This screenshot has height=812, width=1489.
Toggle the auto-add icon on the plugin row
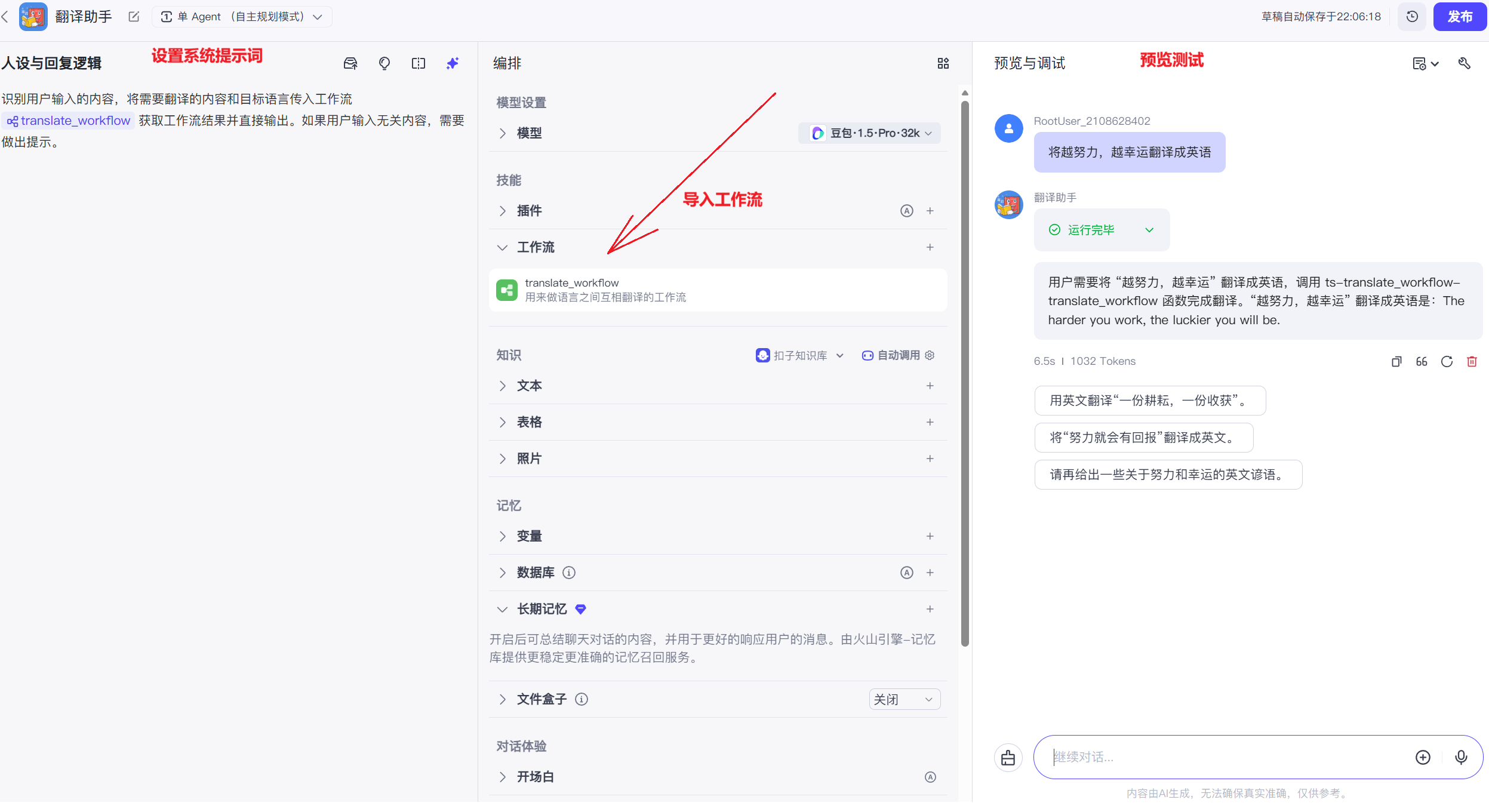click(x=906, y=211)
